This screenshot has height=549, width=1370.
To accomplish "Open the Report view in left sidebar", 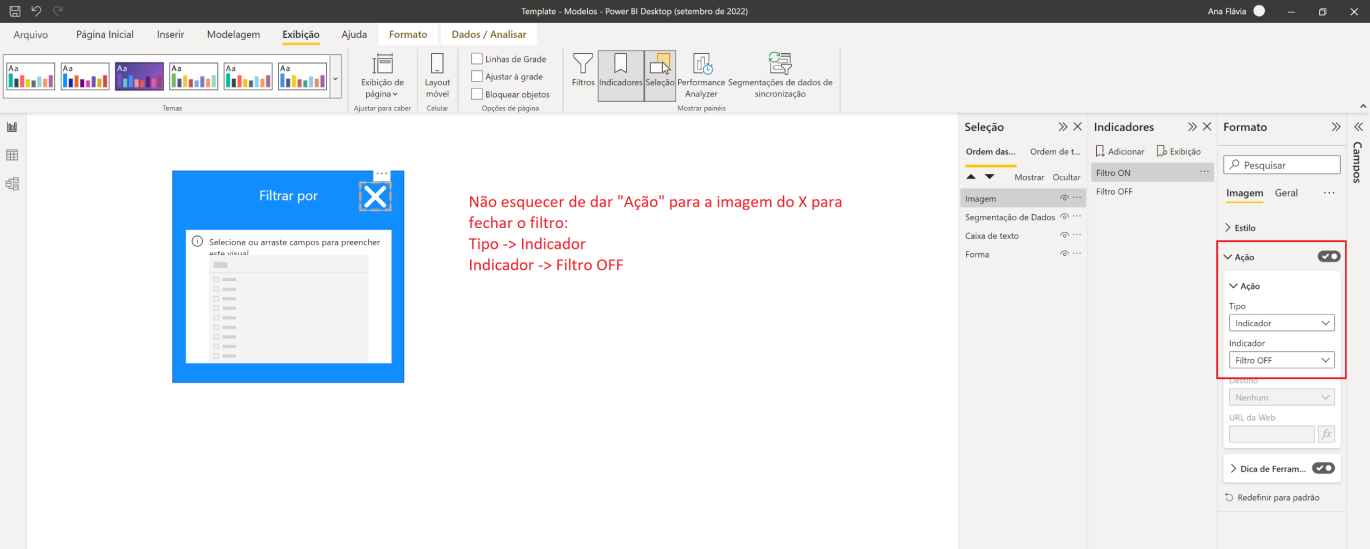I will (13, 127).
